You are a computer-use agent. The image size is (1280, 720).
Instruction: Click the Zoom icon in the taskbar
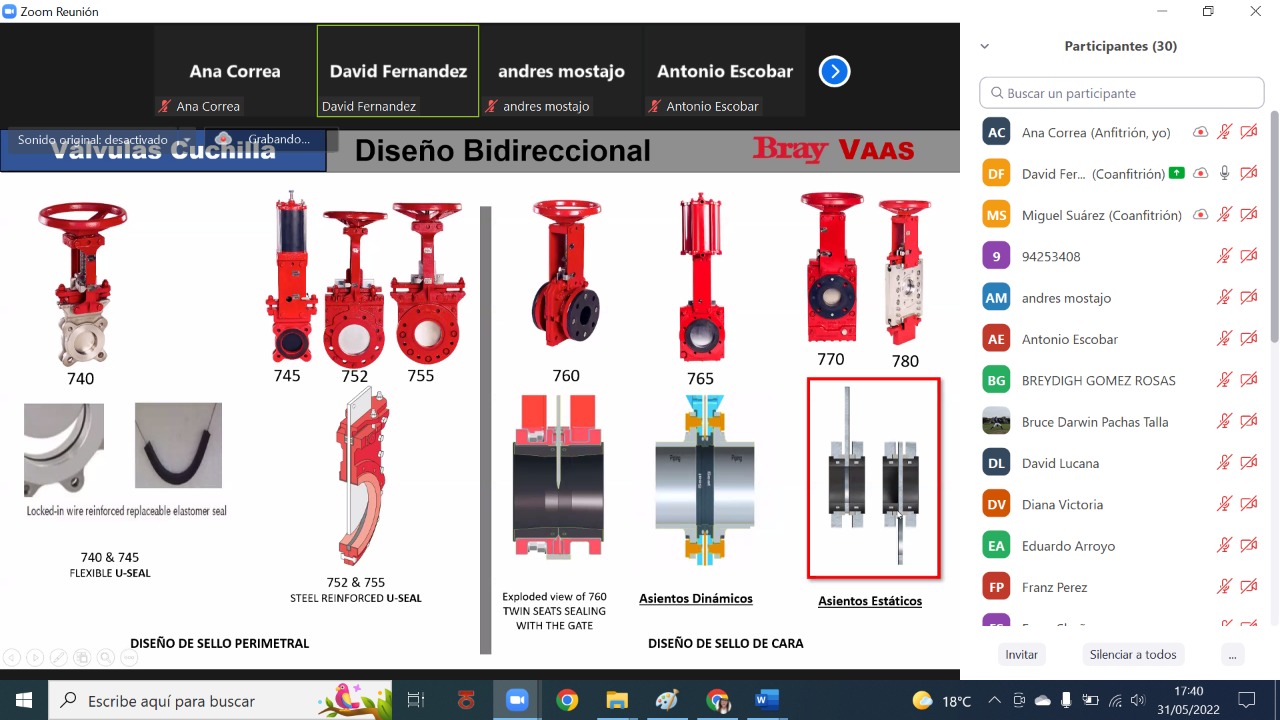(517, 700)
